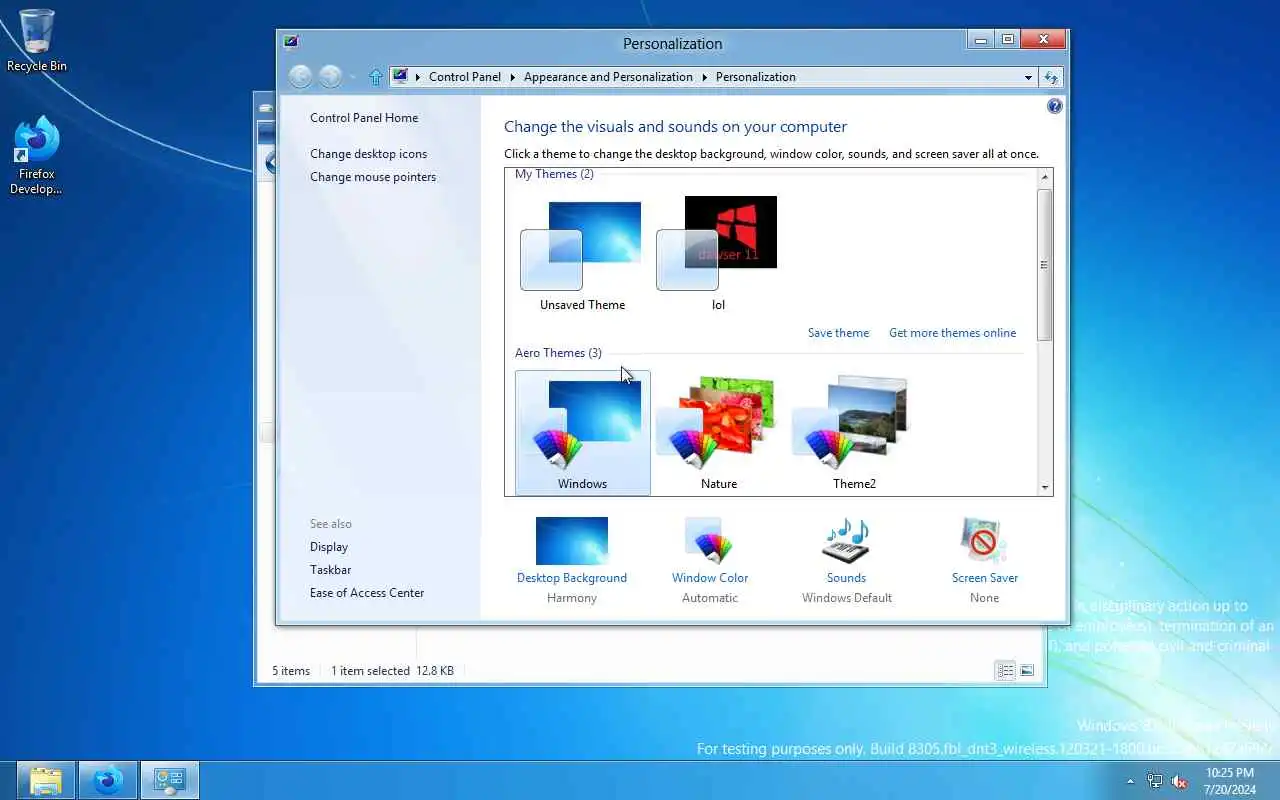Open Firefox from the taskbar
The image size is (1280, 800).
(108, 780)
